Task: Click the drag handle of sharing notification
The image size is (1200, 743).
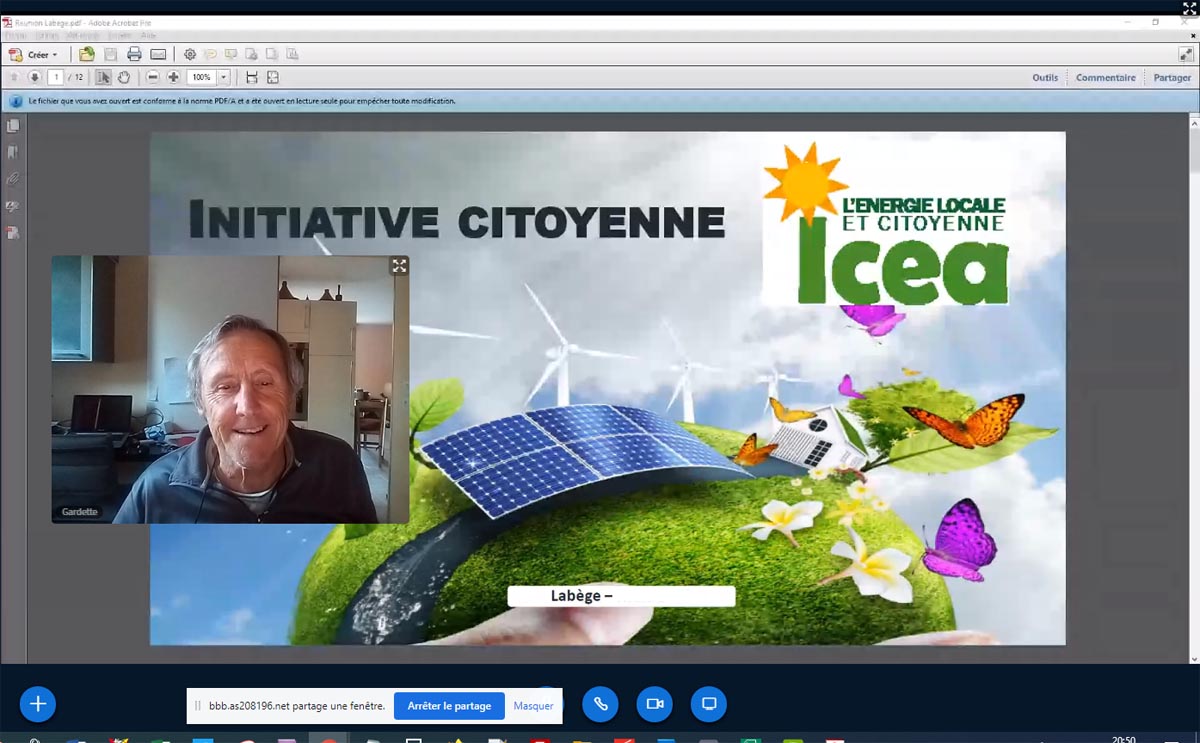Action: [x=197, y=705]
